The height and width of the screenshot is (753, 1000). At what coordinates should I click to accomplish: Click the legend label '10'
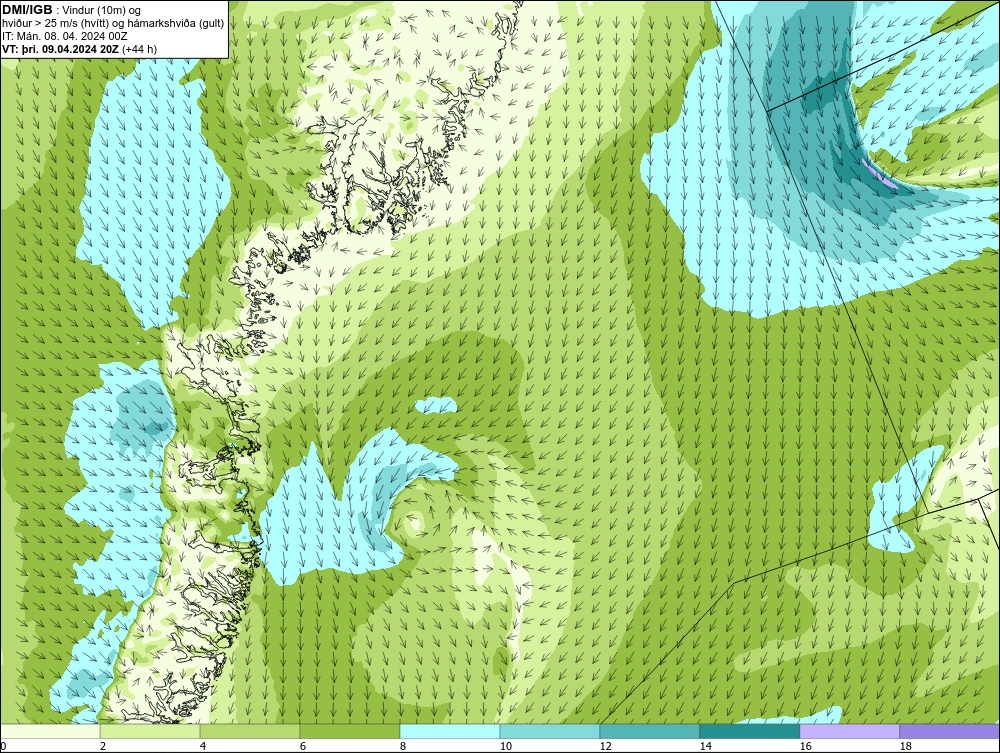pos(506,746)
